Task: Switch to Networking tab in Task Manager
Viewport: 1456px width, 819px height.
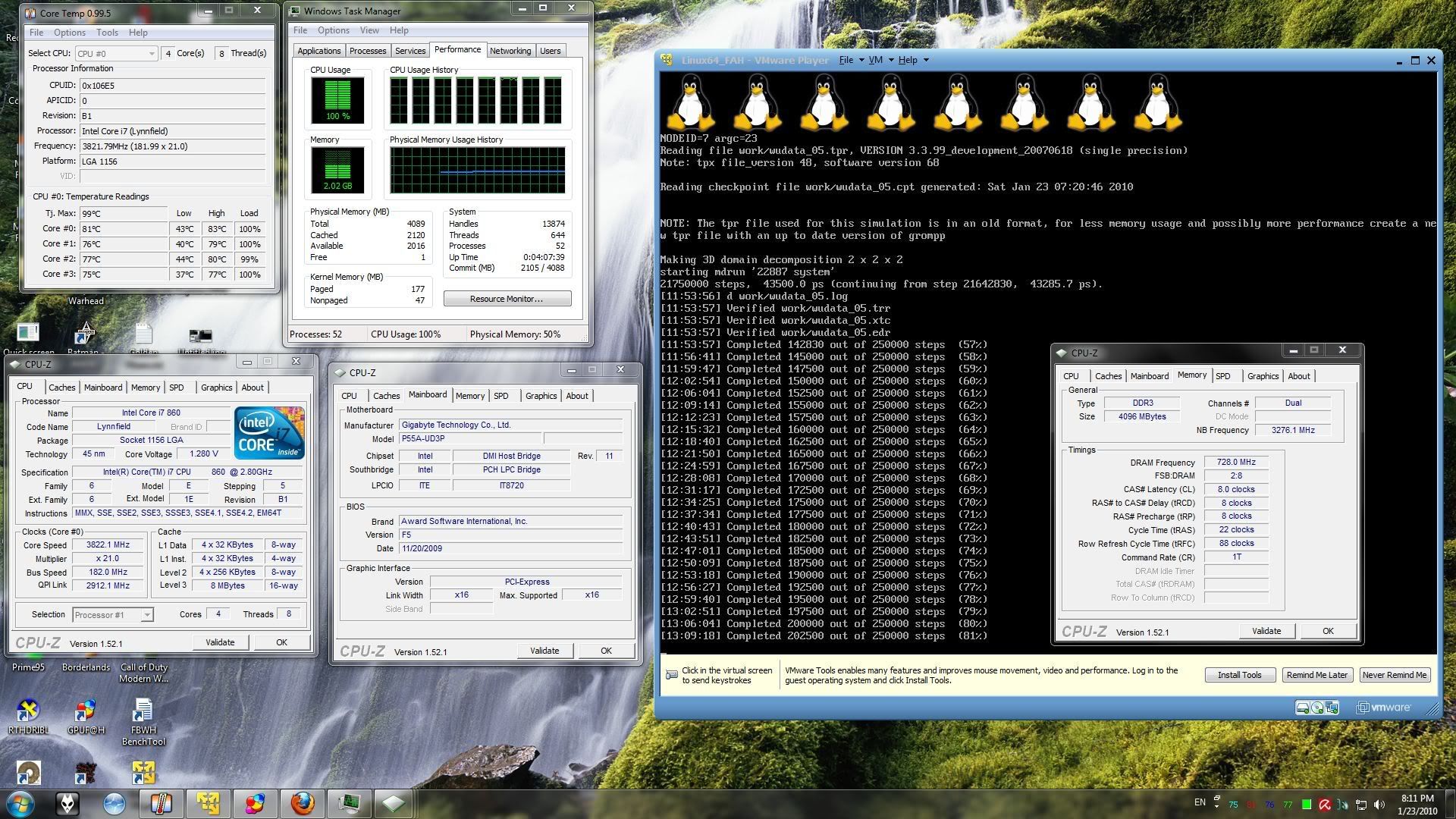Action: click(x=510, y=51)
